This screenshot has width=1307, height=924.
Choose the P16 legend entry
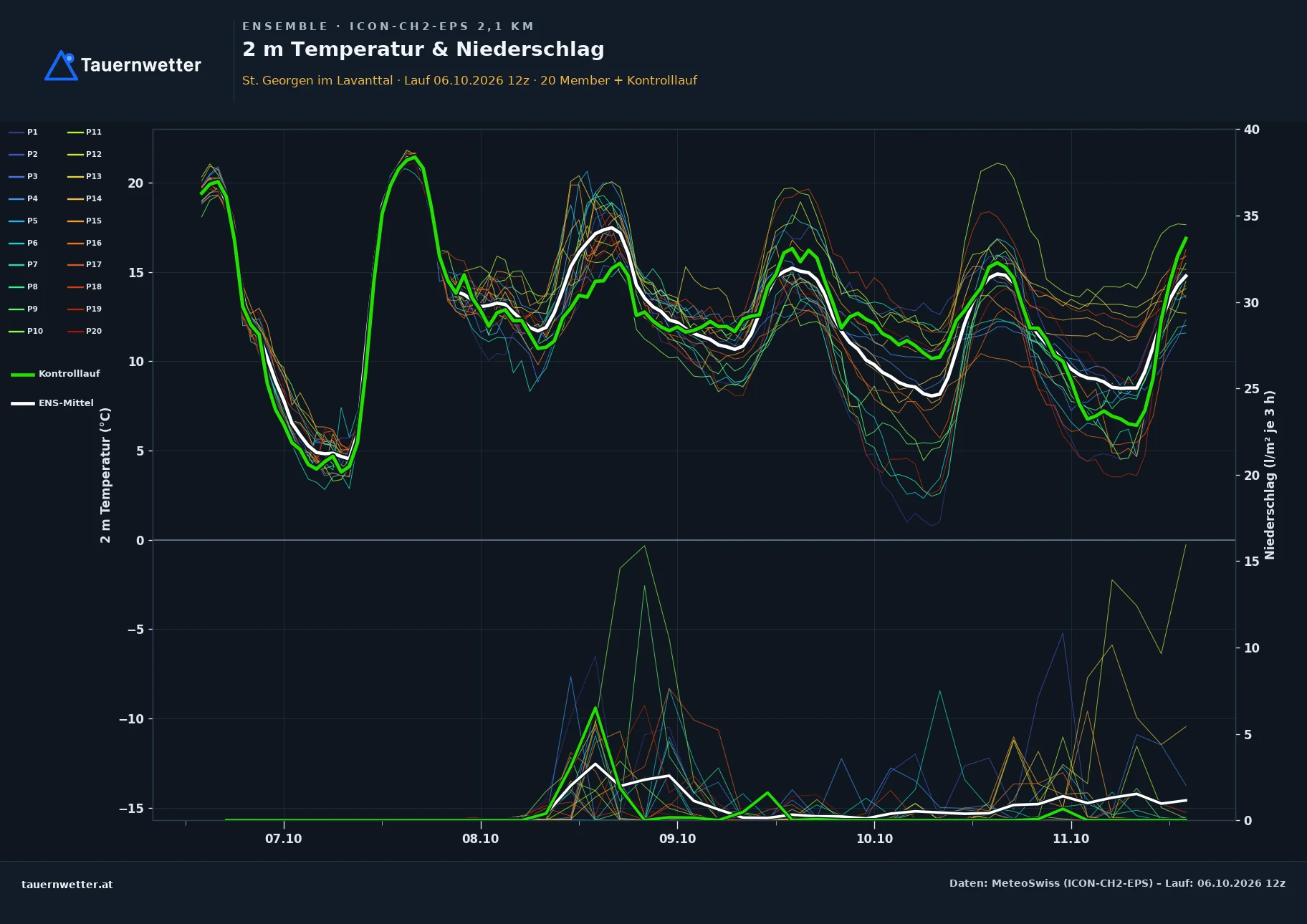(x=85, y=243)
